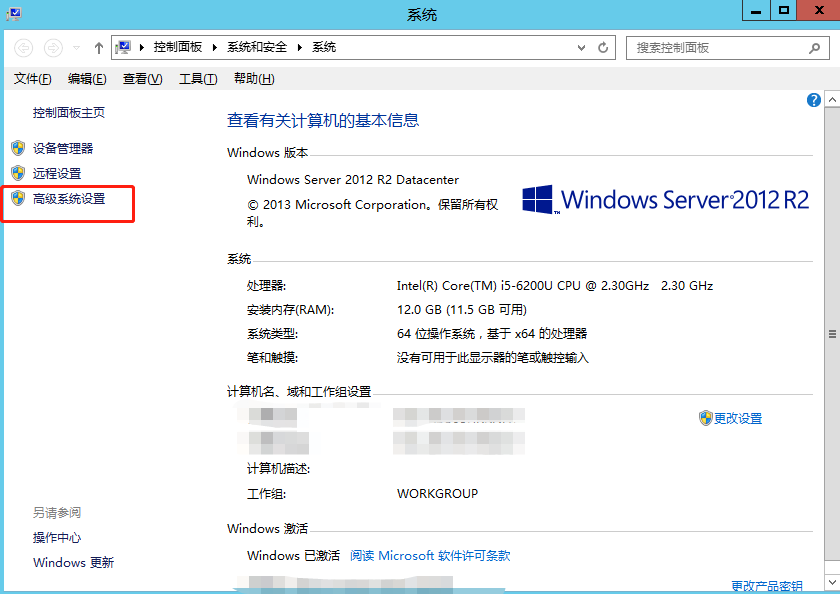This screenshot has width=840, height=594.
Task: Open recent locations dropdown arrow
Action: (77, 48)
